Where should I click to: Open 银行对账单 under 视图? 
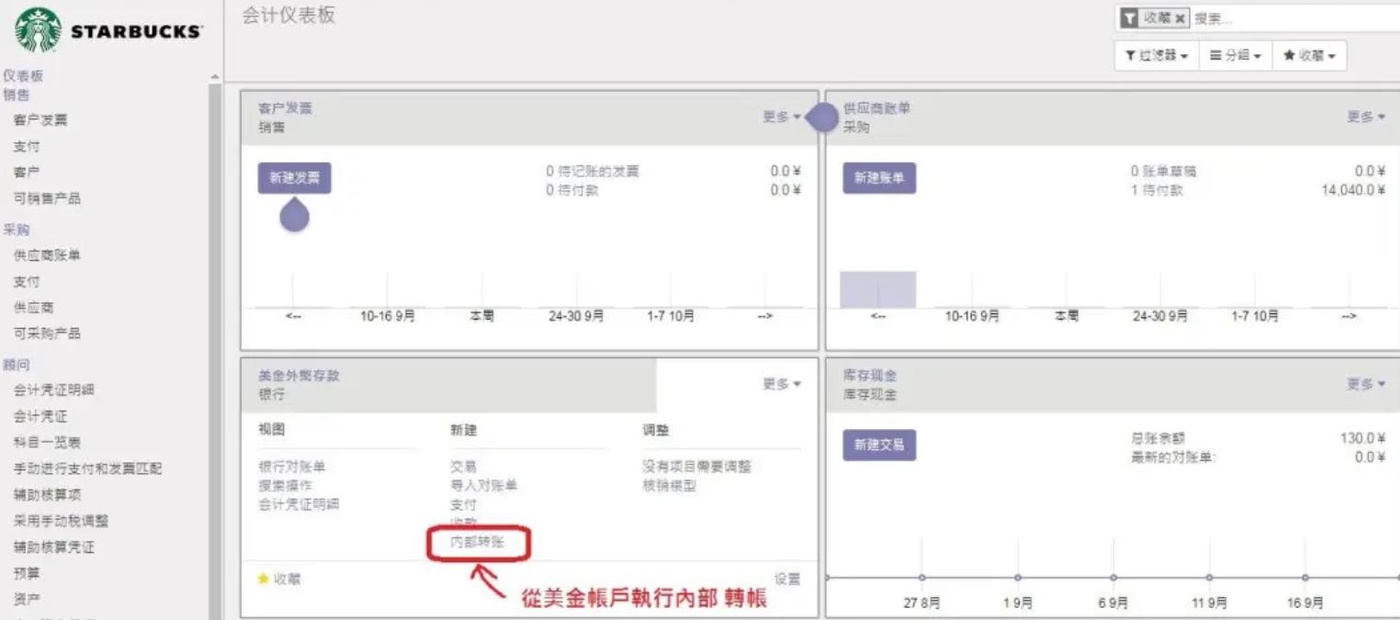coord(292,467)
